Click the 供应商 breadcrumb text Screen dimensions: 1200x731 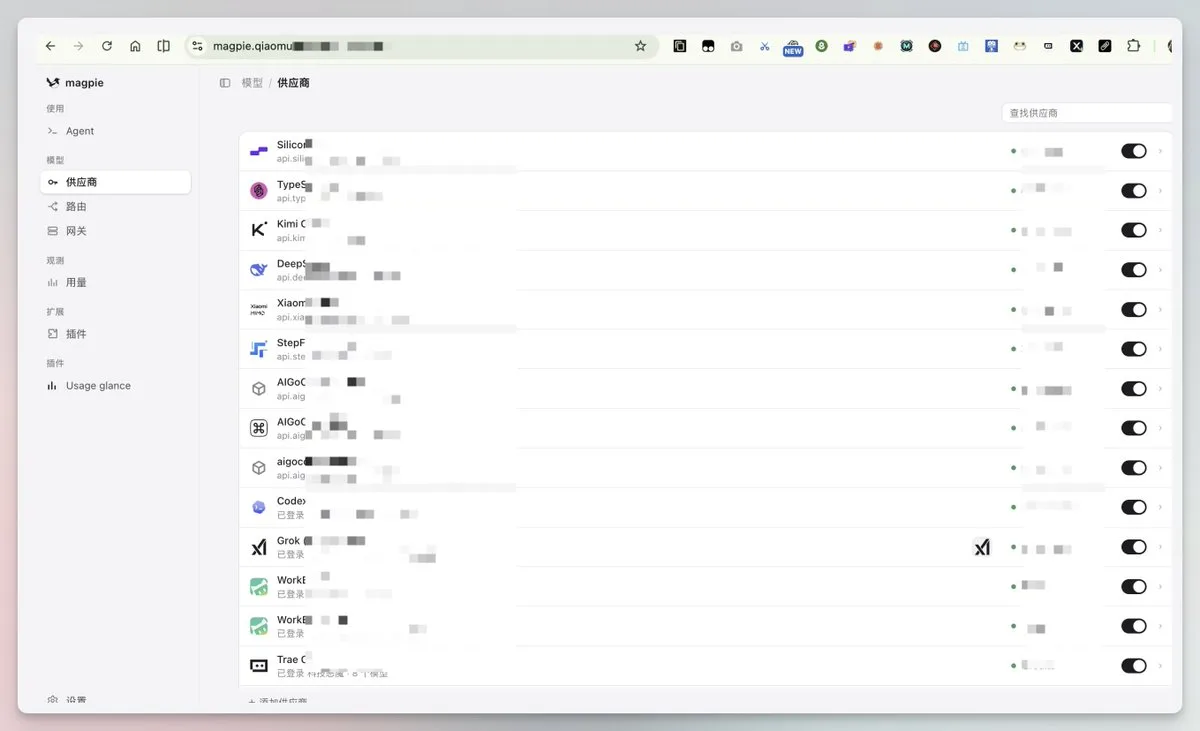(293, 83)
